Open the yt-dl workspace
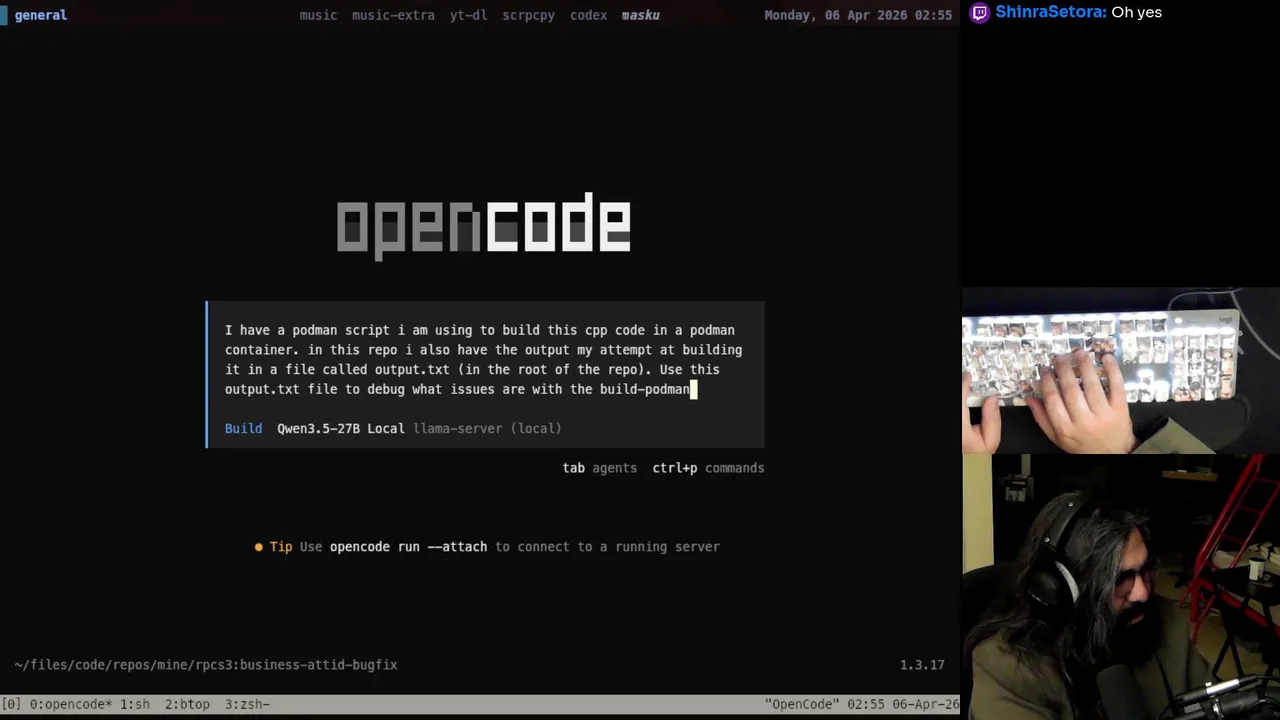The width and height of the screenshot is (1280, 720). 468,15
